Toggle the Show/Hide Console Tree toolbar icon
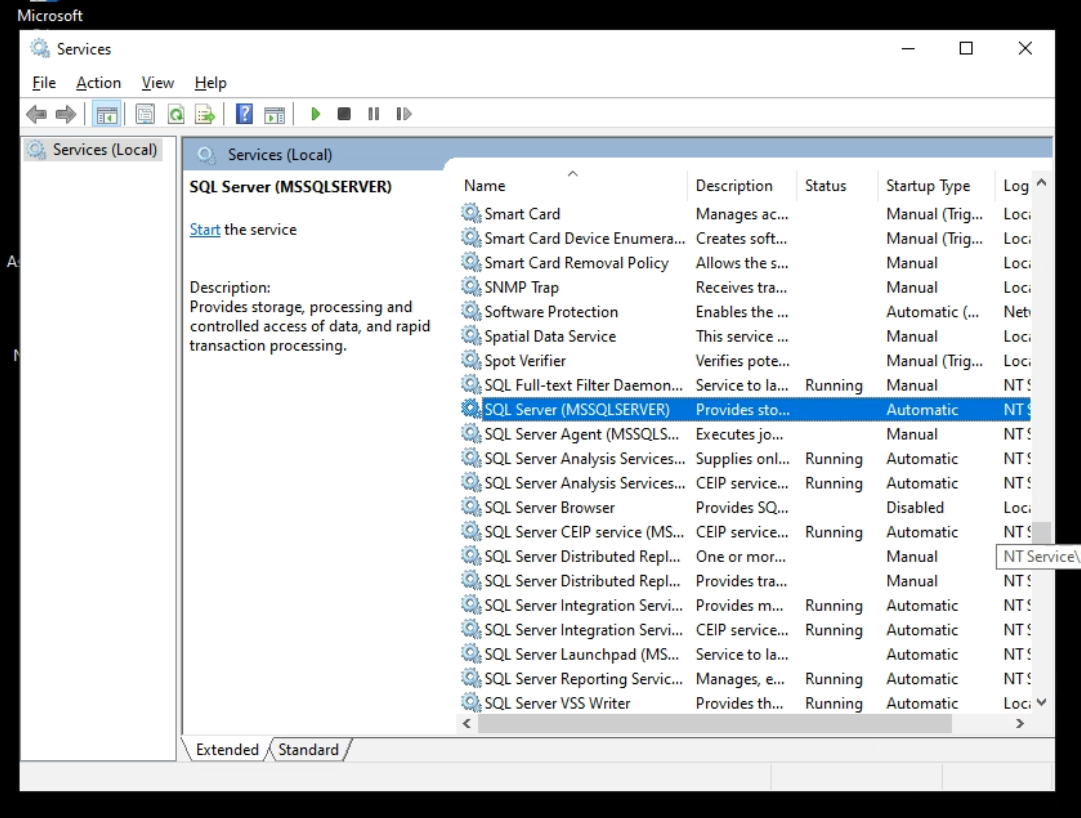1081x818 pixels. tap(107, 114)
